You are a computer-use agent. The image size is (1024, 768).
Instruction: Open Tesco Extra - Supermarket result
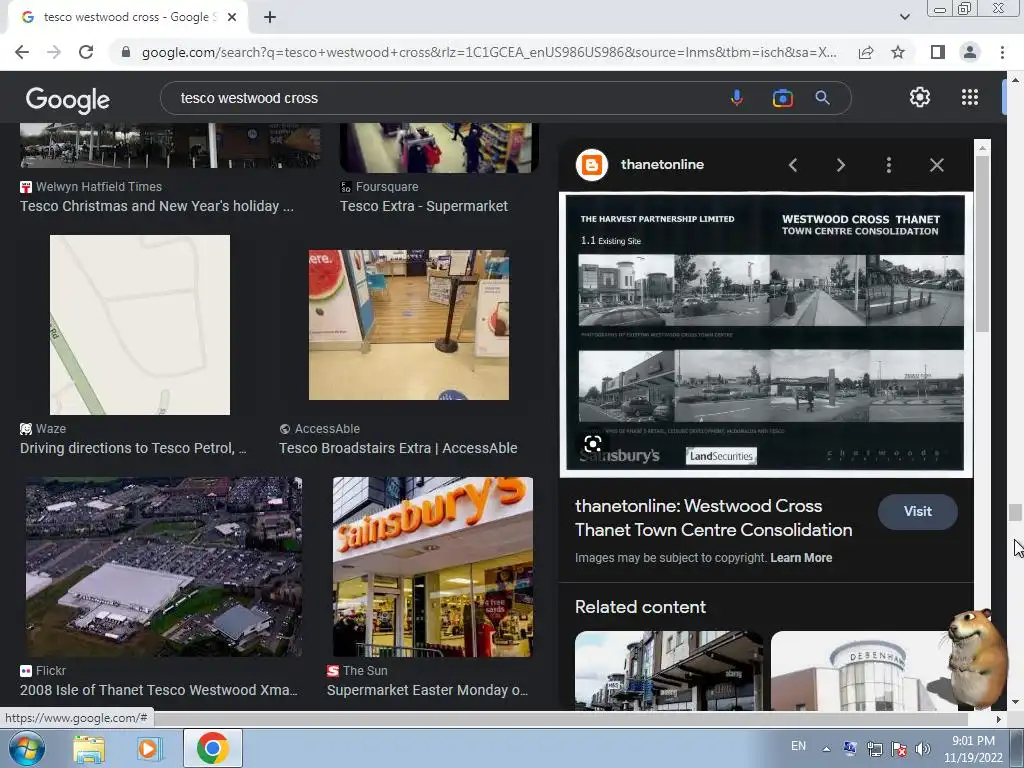[x=423, y=206]
